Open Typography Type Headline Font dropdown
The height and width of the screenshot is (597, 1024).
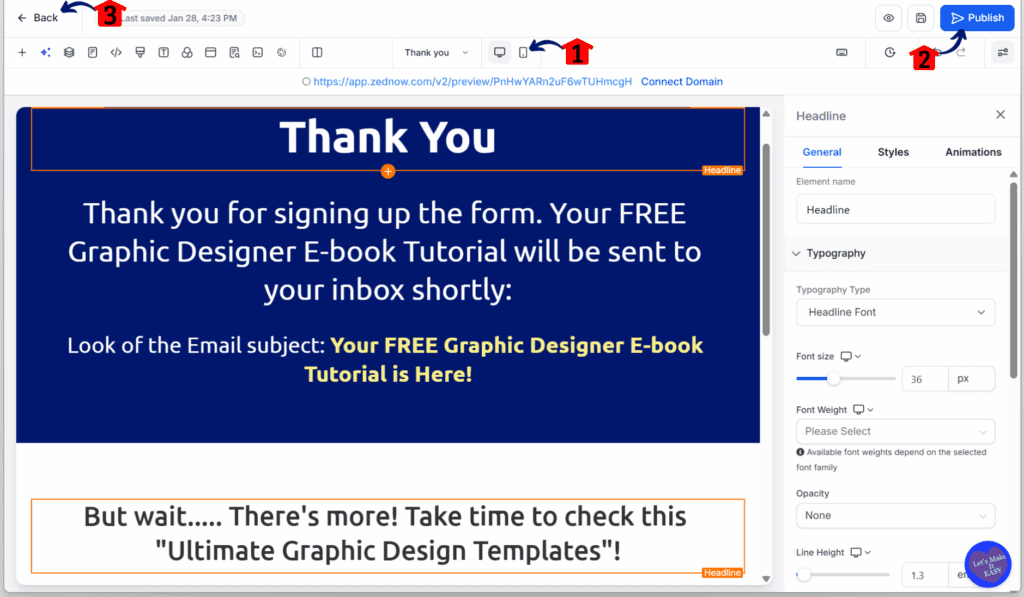pos(895,312)
